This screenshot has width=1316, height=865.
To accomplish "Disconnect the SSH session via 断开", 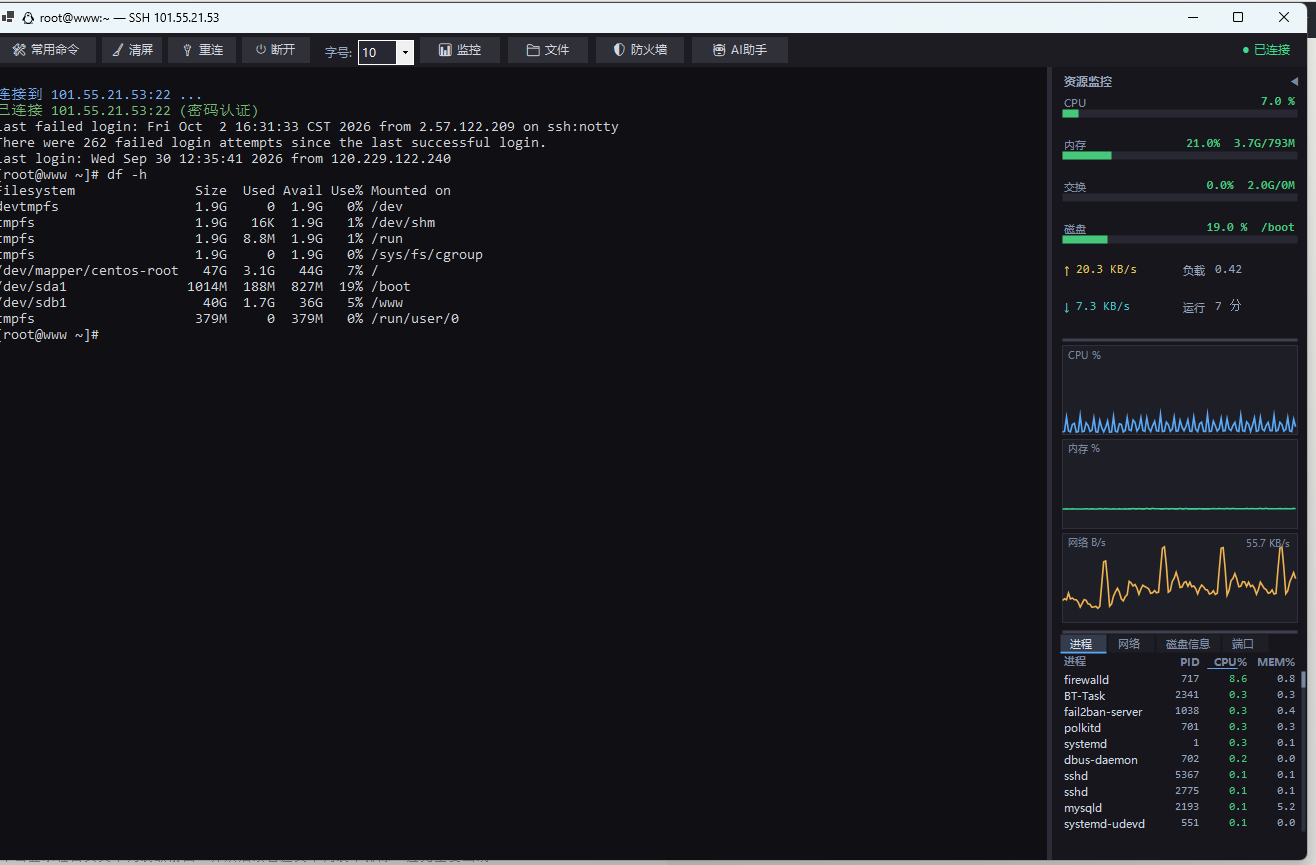I will pos(275,50).
